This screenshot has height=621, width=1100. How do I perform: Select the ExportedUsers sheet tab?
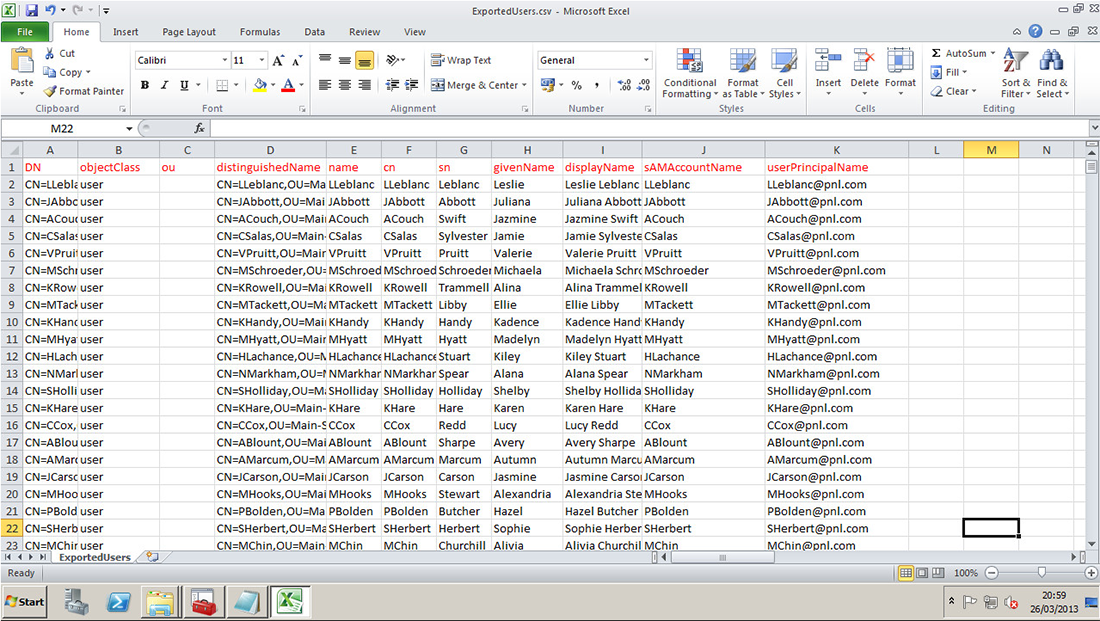[93, 556]
